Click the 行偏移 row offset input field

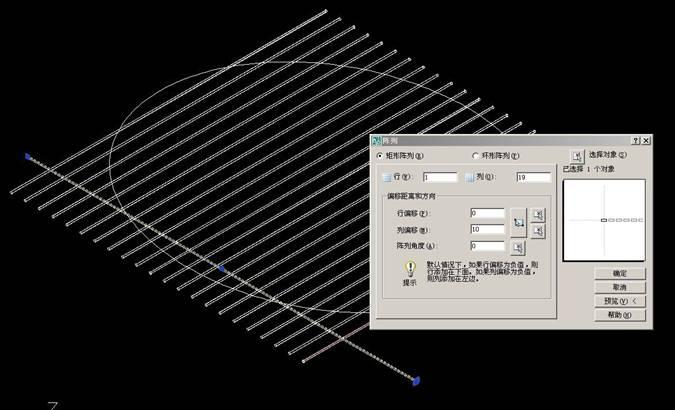click(x=487, y=213)
